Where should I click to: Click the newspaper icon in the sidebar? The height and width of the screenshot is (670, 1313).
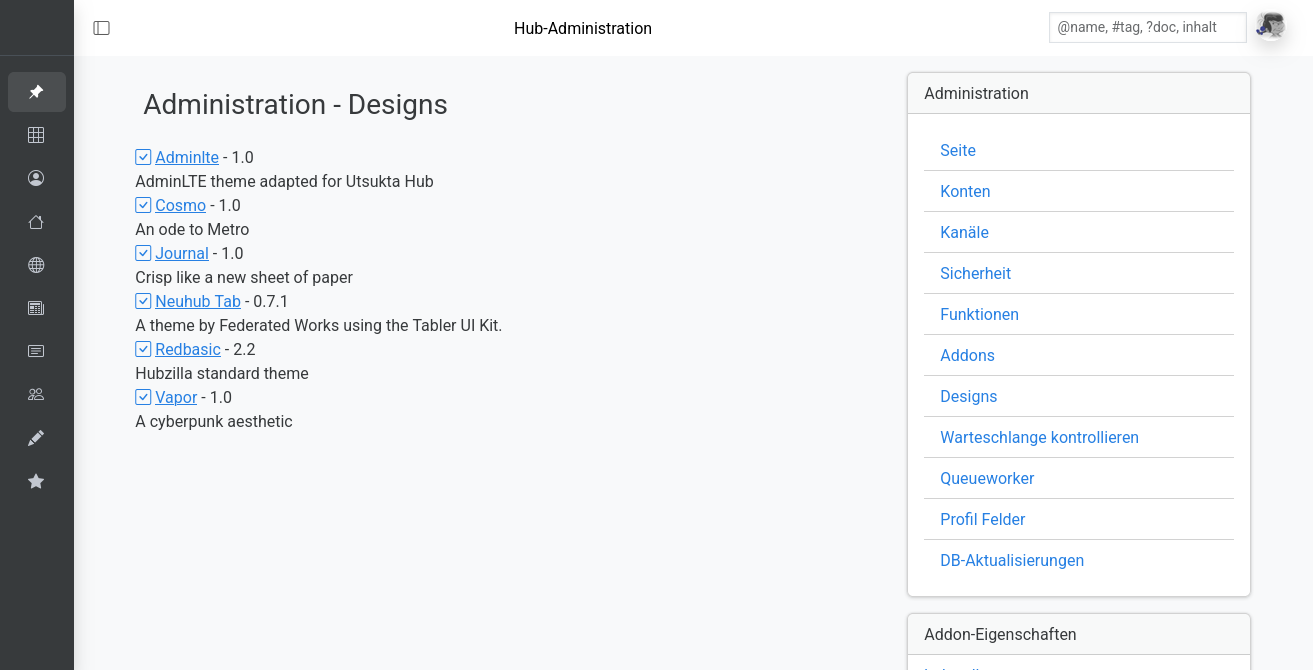click(x=36, y=308)
